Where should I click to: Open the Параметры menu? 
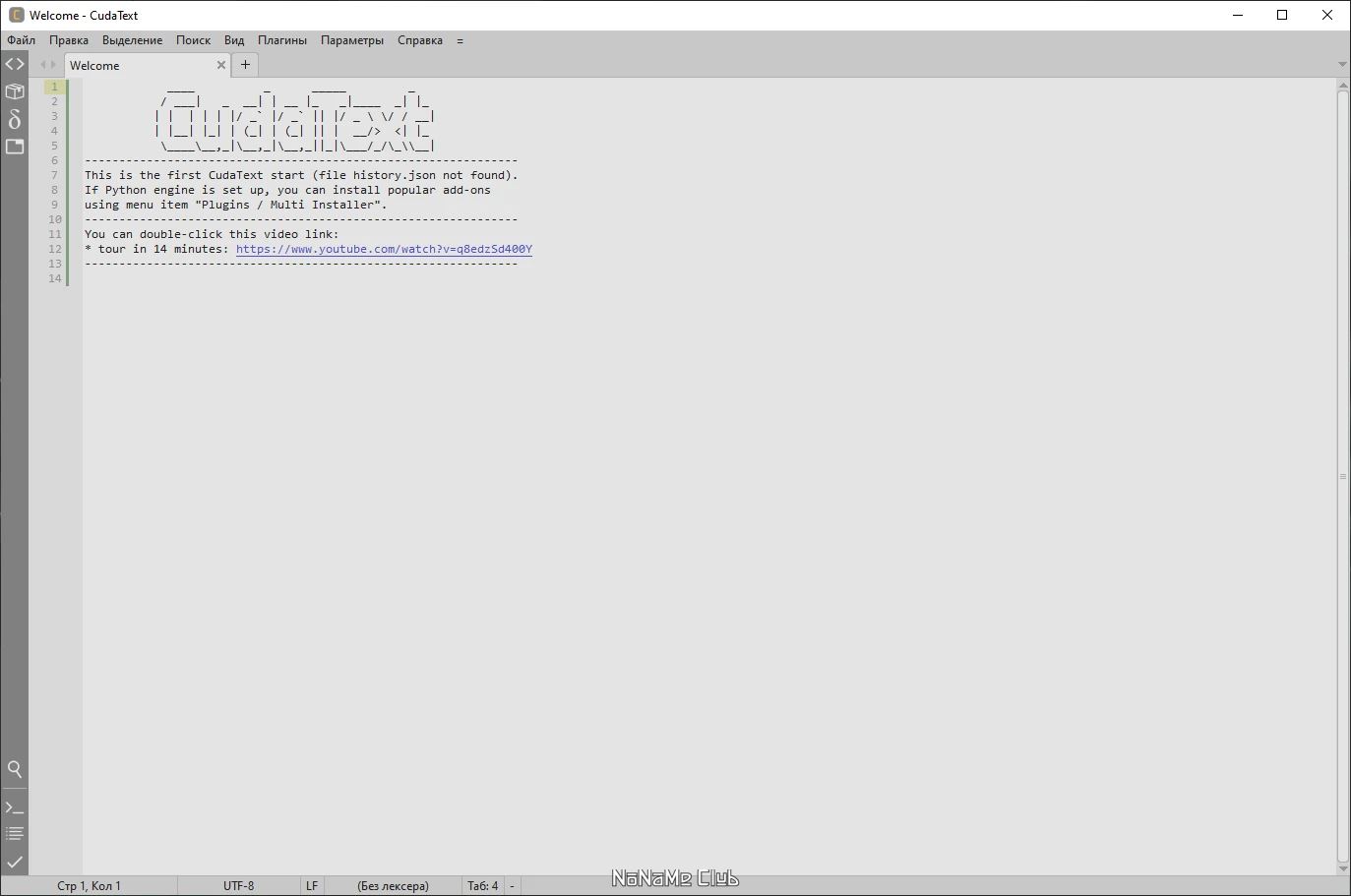(352, 40)
